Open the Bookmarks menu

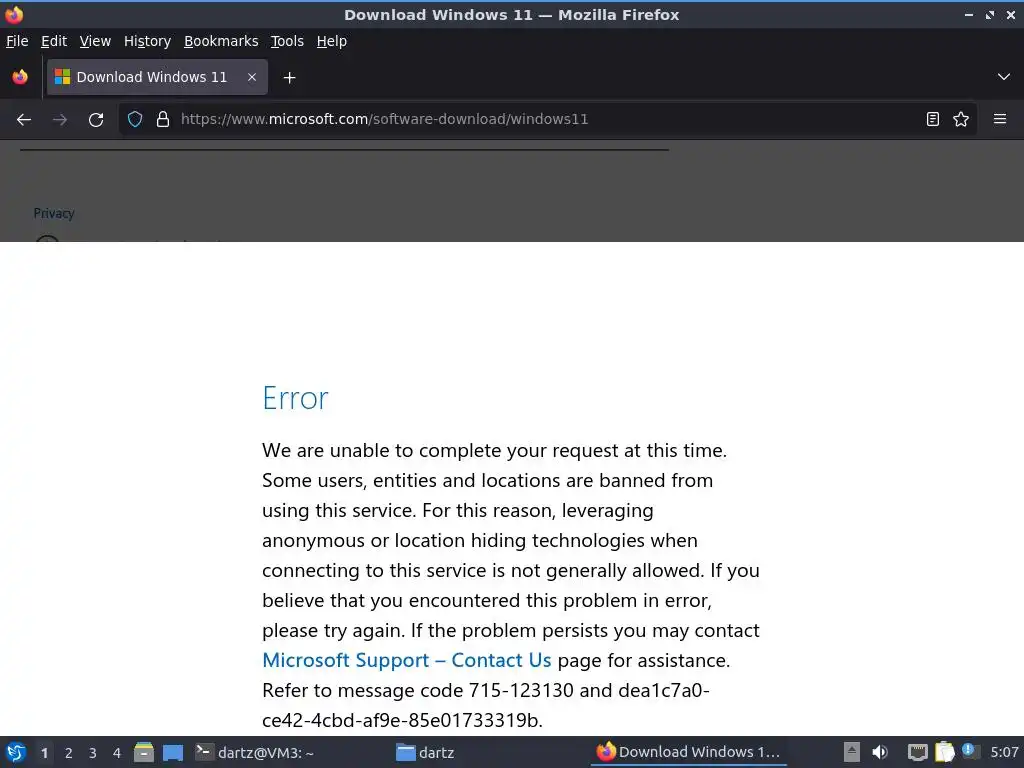coord(221,41)
